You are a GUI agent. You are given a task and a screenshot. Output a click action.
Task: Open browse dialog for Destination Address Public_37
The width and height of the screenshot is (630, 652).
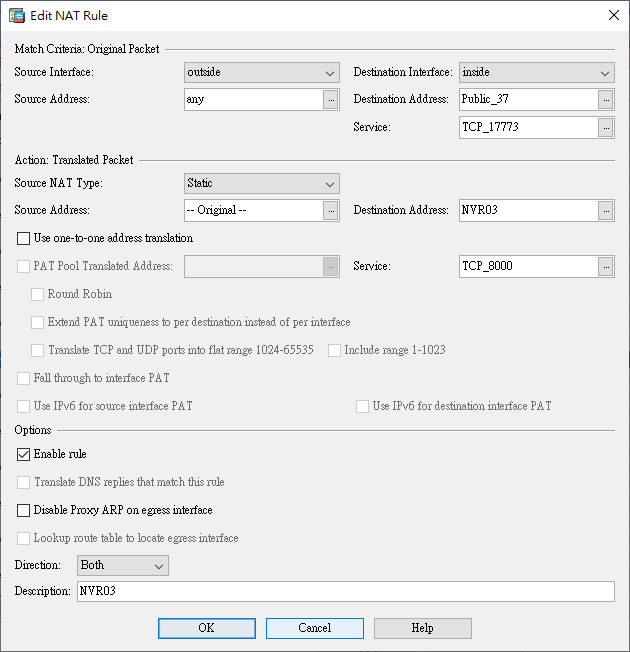point(605,99)
